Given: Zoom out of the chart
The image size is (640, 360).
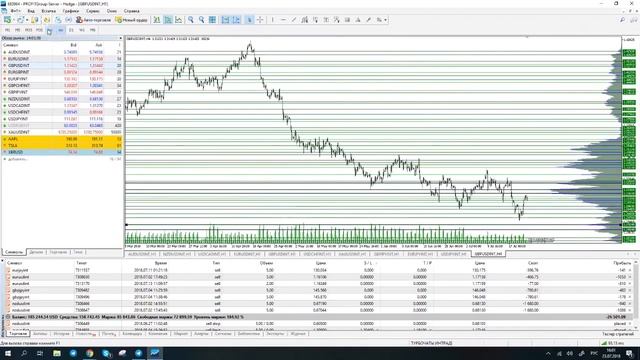Looking at the screenshot, I should (202, 20).
